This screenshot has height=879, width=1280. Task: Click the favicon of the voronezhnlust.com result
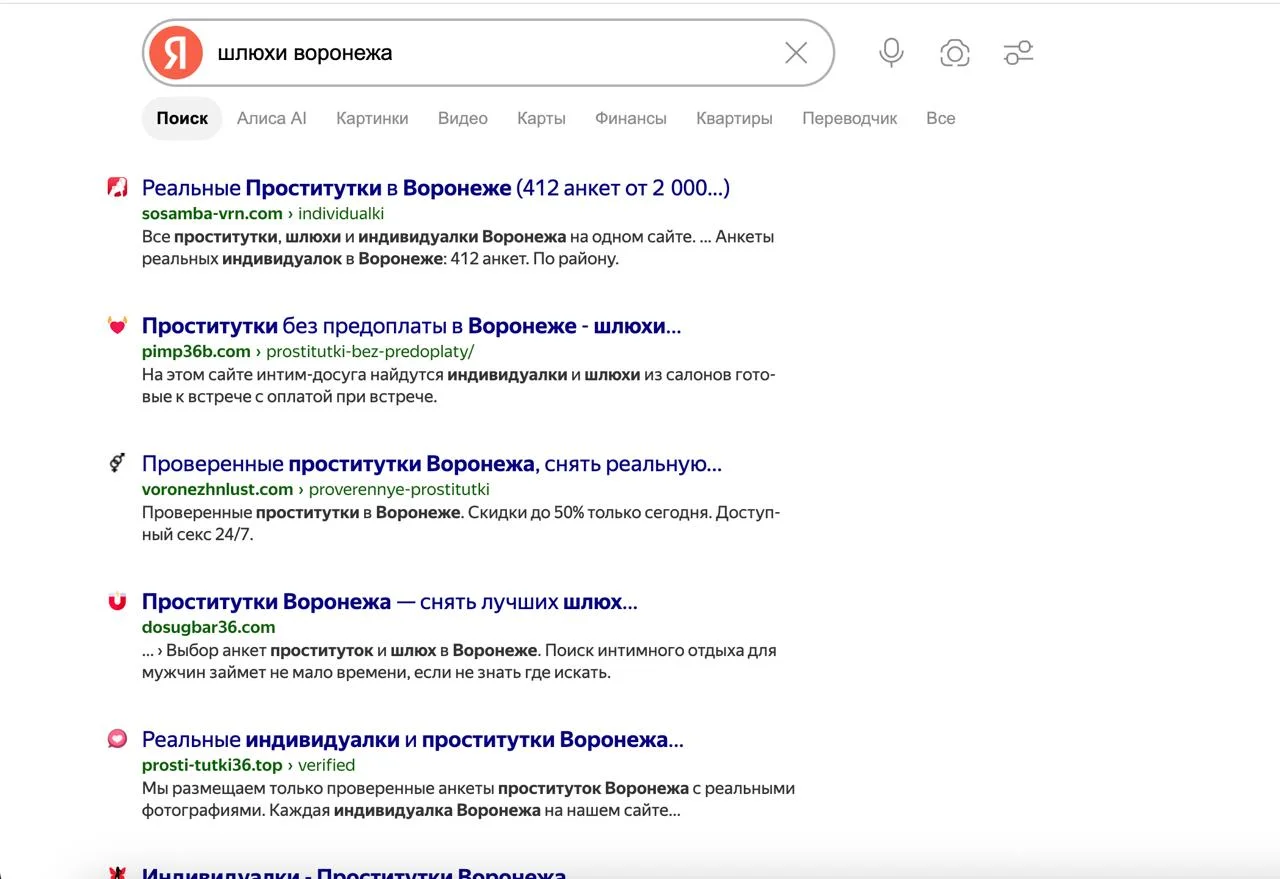(x=117, y=463)
